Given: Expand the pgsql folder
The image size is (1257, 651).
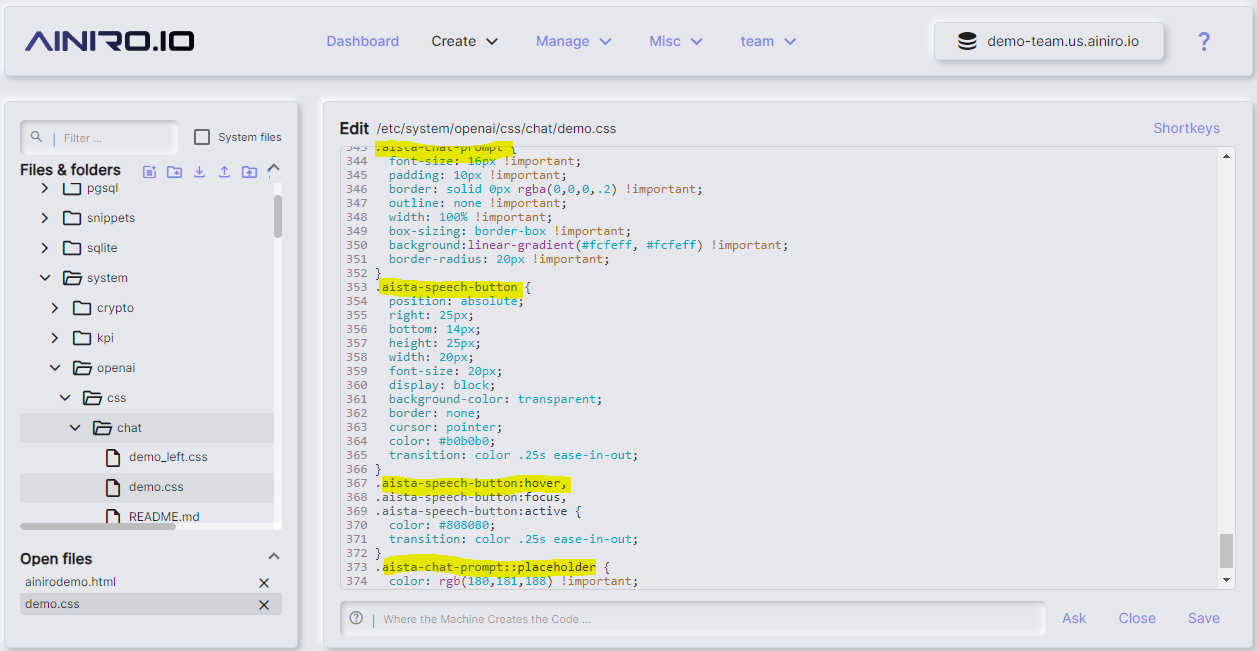Looking at the screenshot, I should click(45, 188).
